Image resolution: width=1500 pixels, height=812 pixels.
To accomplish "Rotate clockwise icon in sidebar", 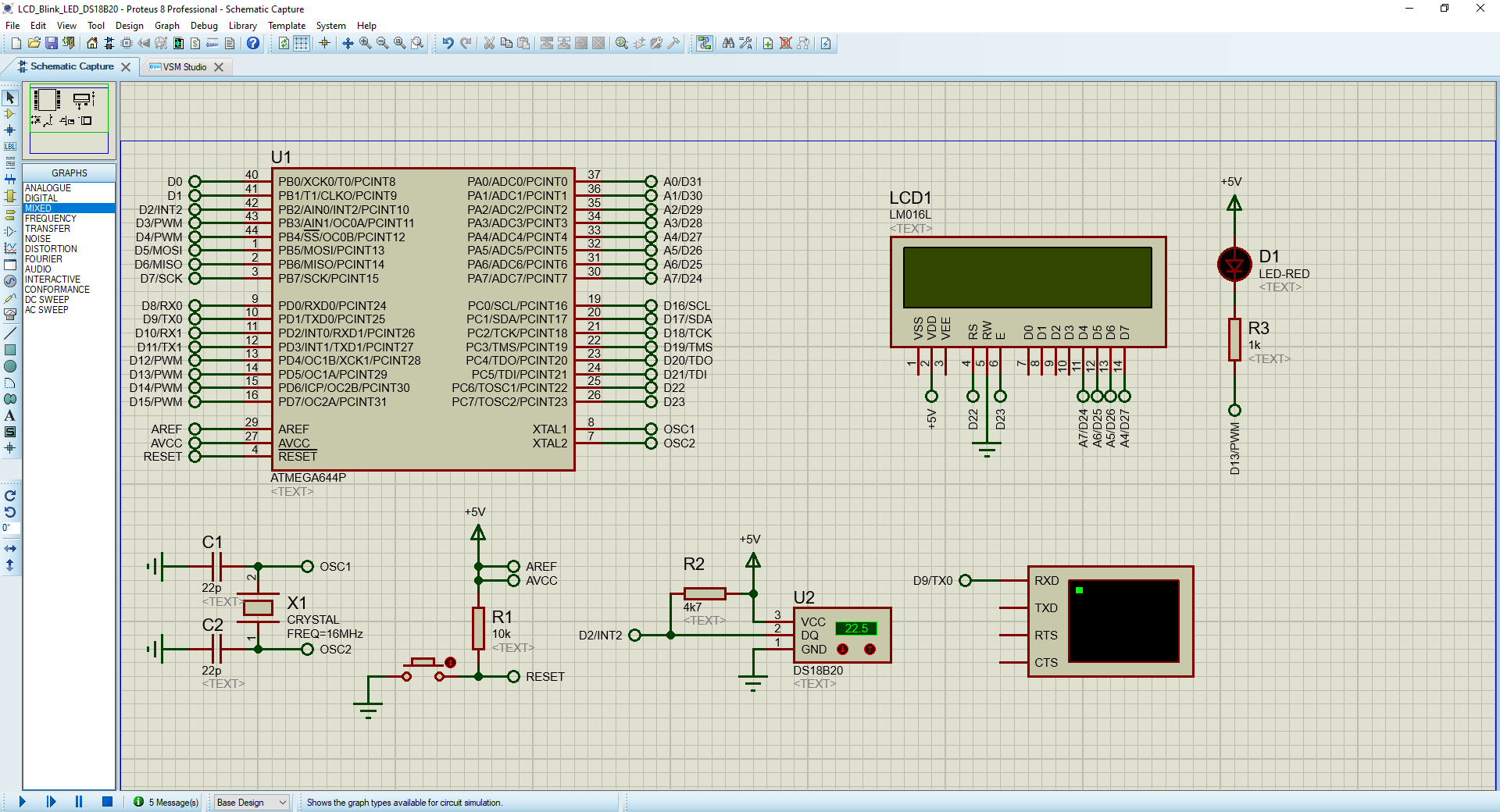I will point(10,496).
